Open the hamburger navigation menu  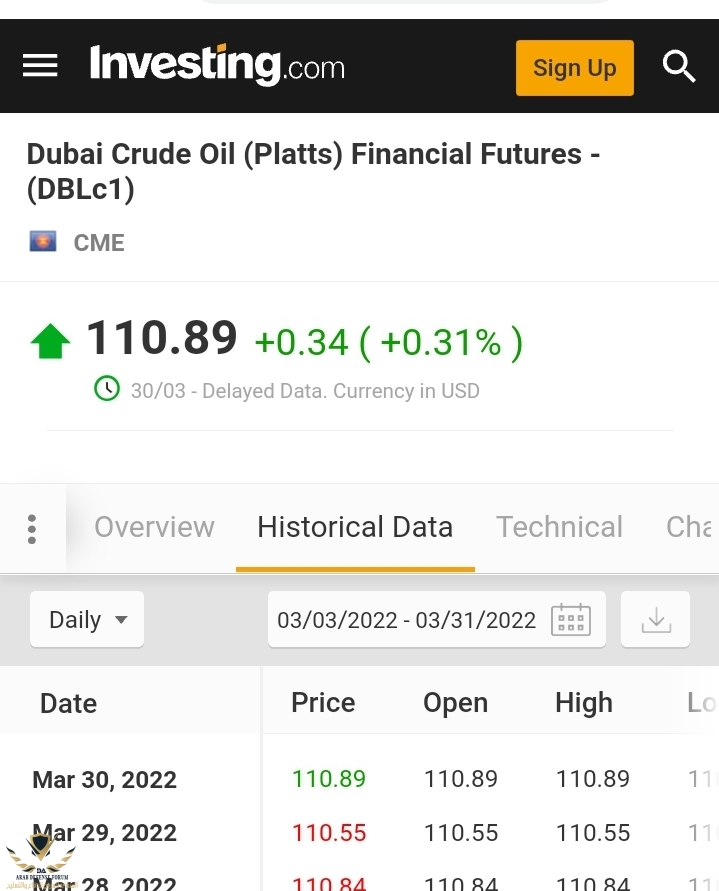pyautogui.click(x=40, y=66)
